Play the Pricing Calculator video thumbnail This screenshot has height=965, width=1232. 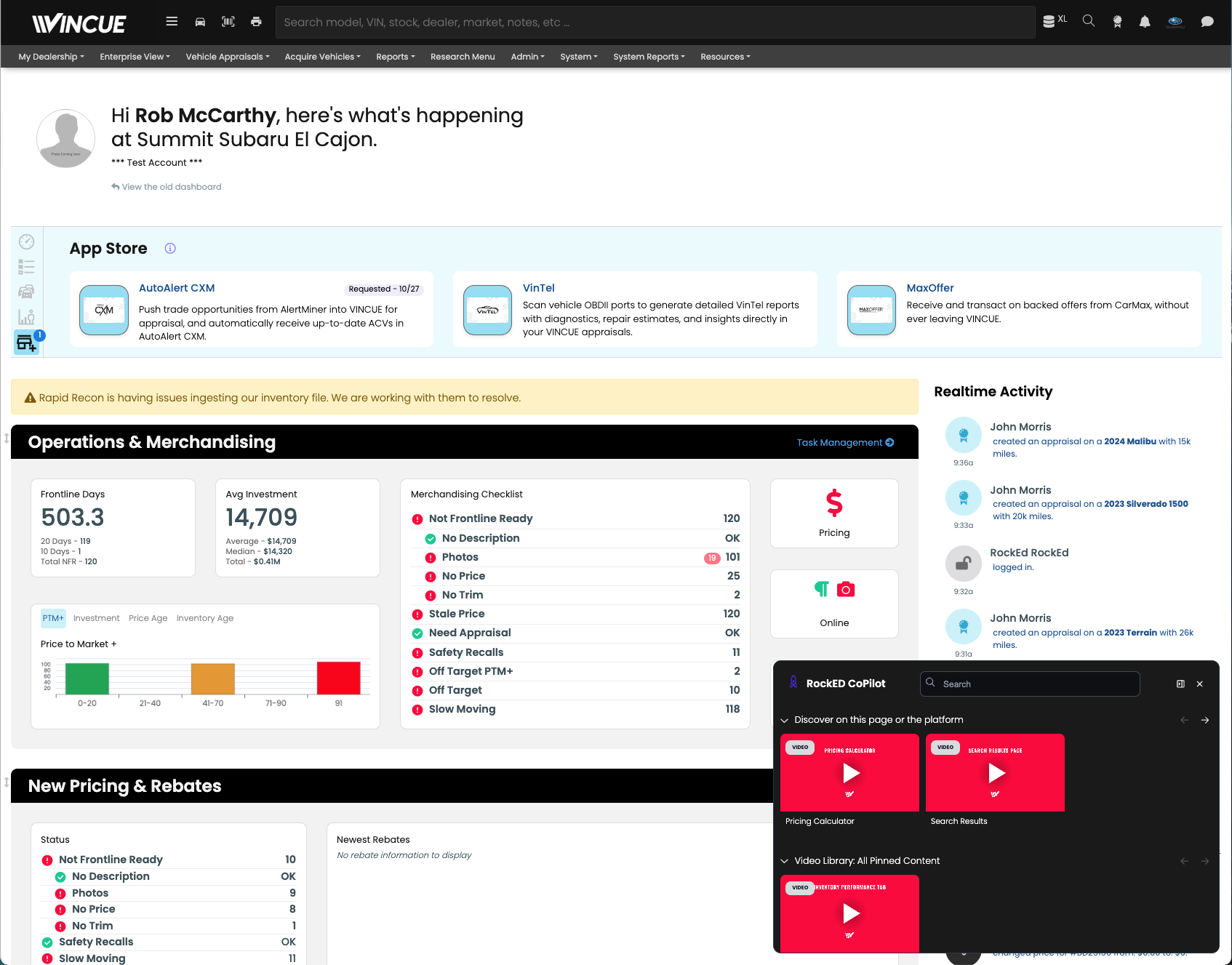[849, 773]
